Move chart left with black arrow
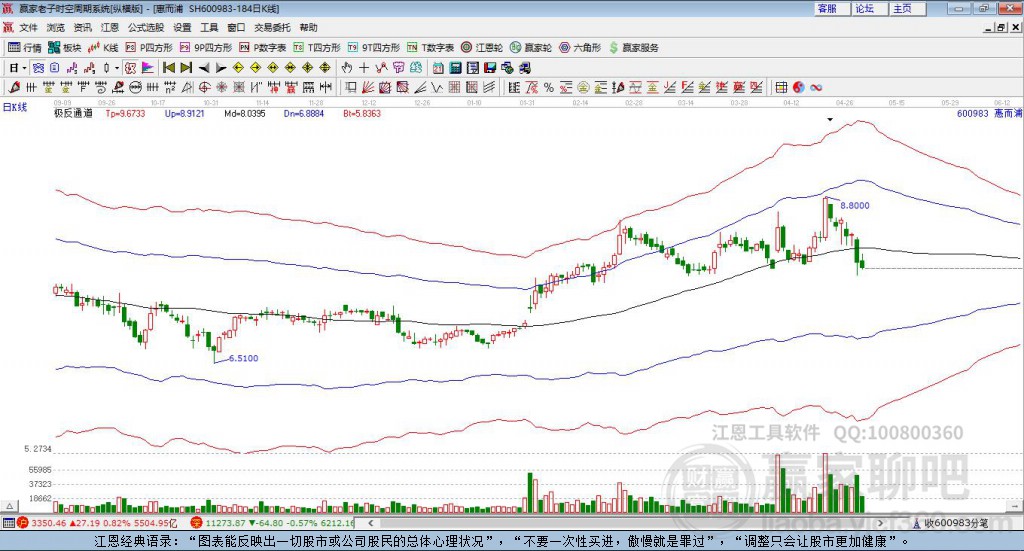 (x=204, y=68)
